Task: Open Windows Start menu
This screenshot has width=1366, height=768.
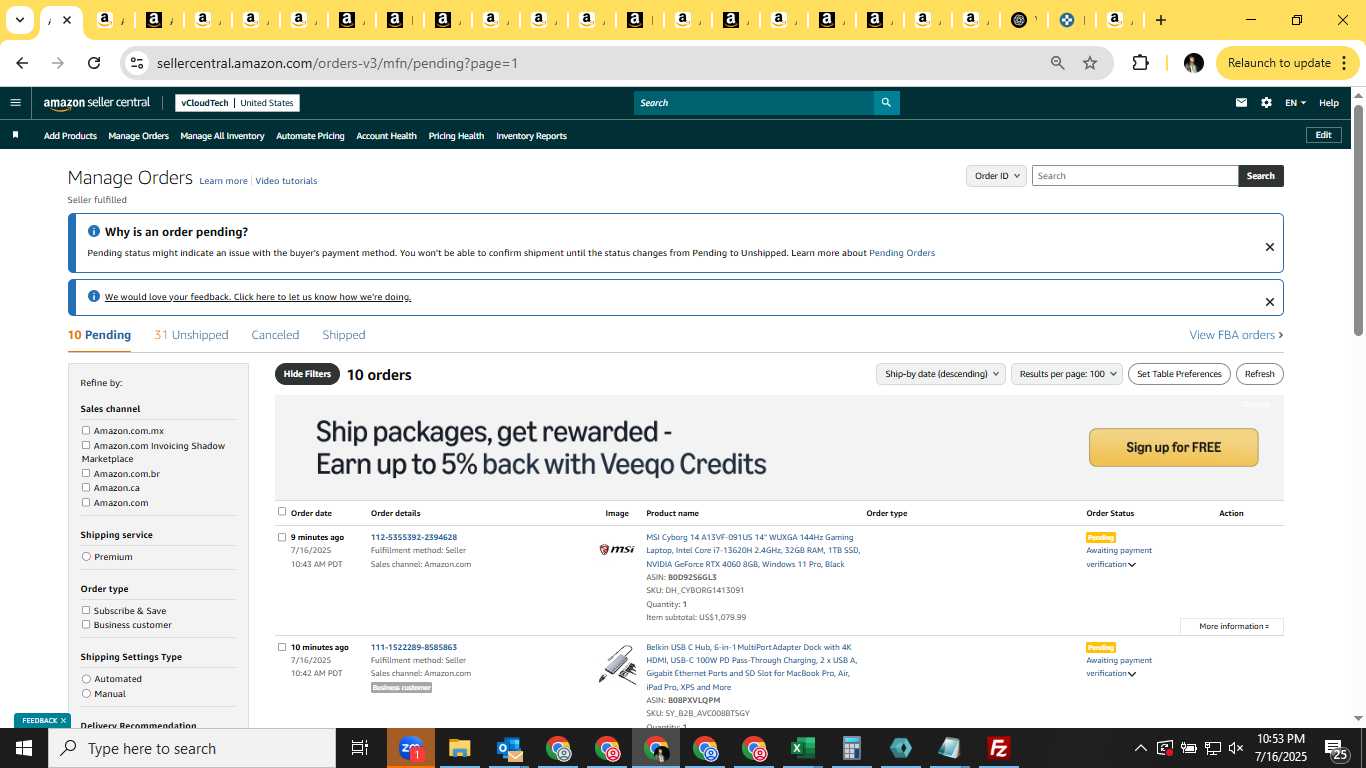Action: tap(24, 748)
